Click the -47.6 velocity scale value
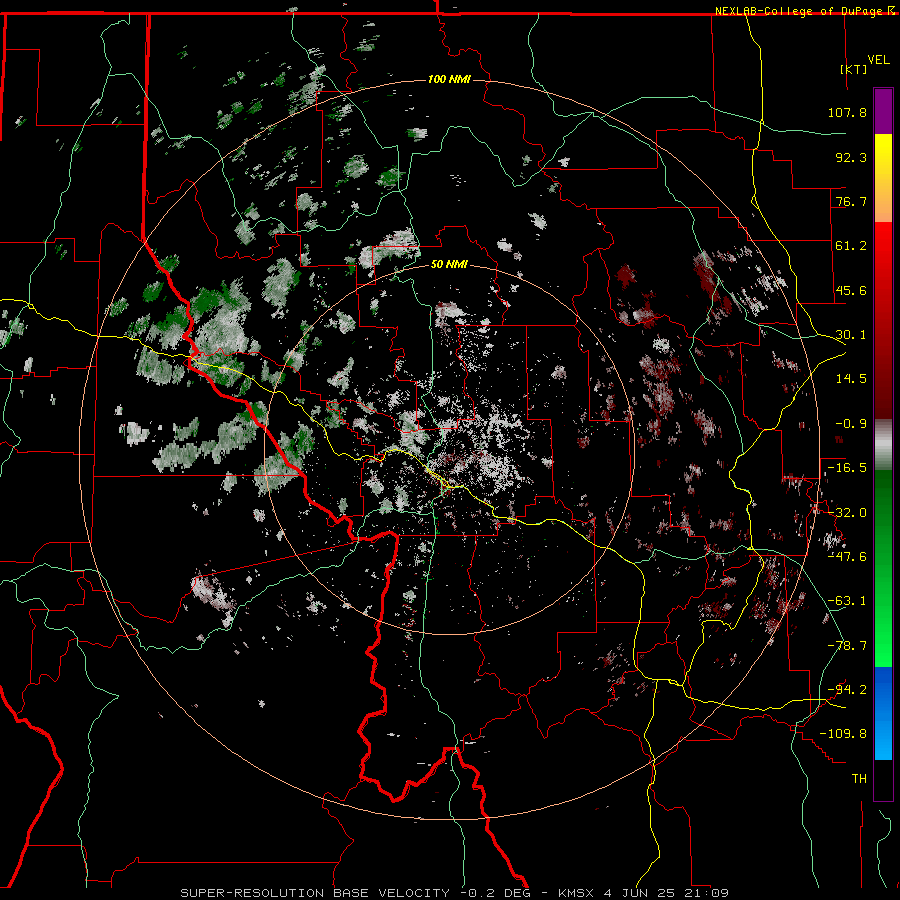900x900 pixels. pos(847,557)
